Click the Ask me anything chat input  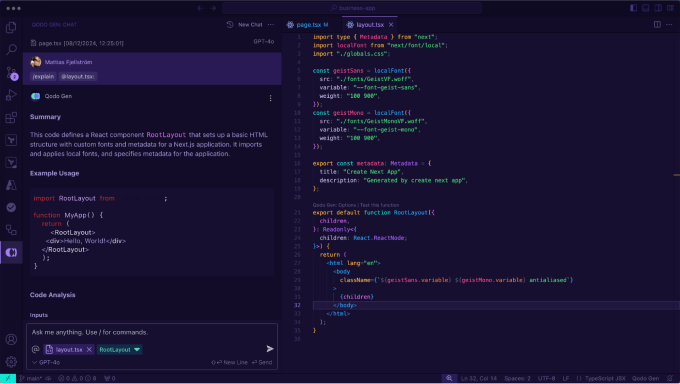coord(152,332)
